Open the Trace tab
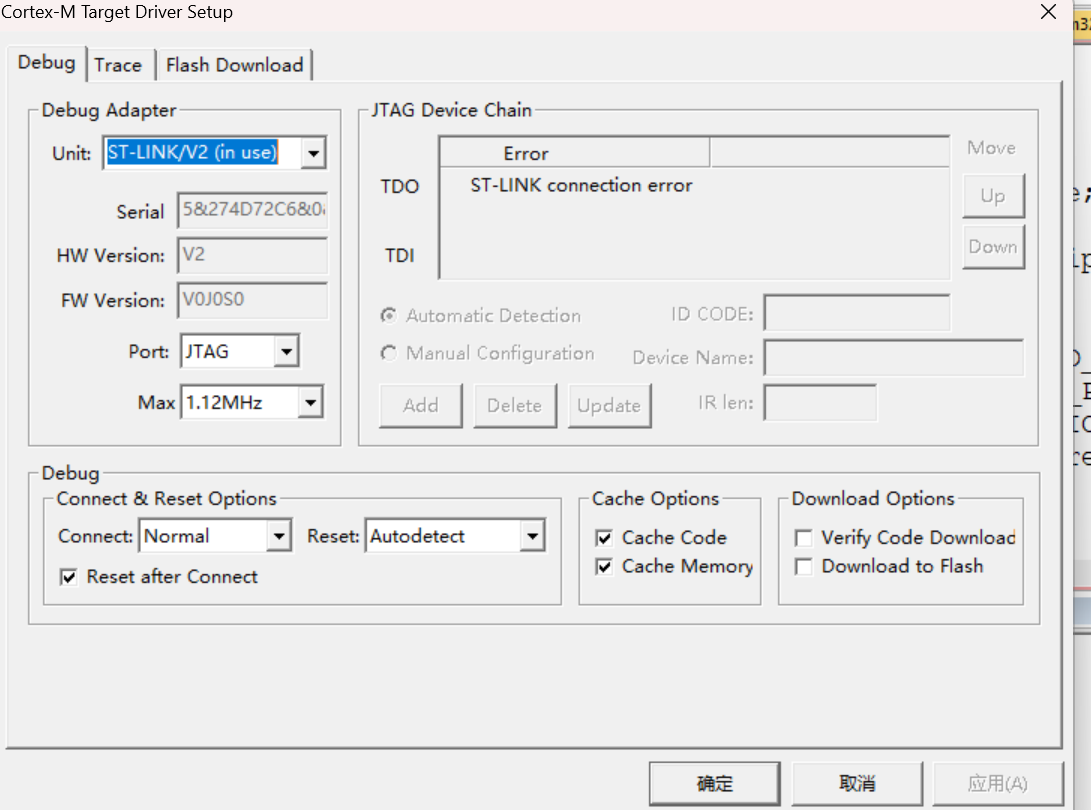 click(x=118, y=65)
